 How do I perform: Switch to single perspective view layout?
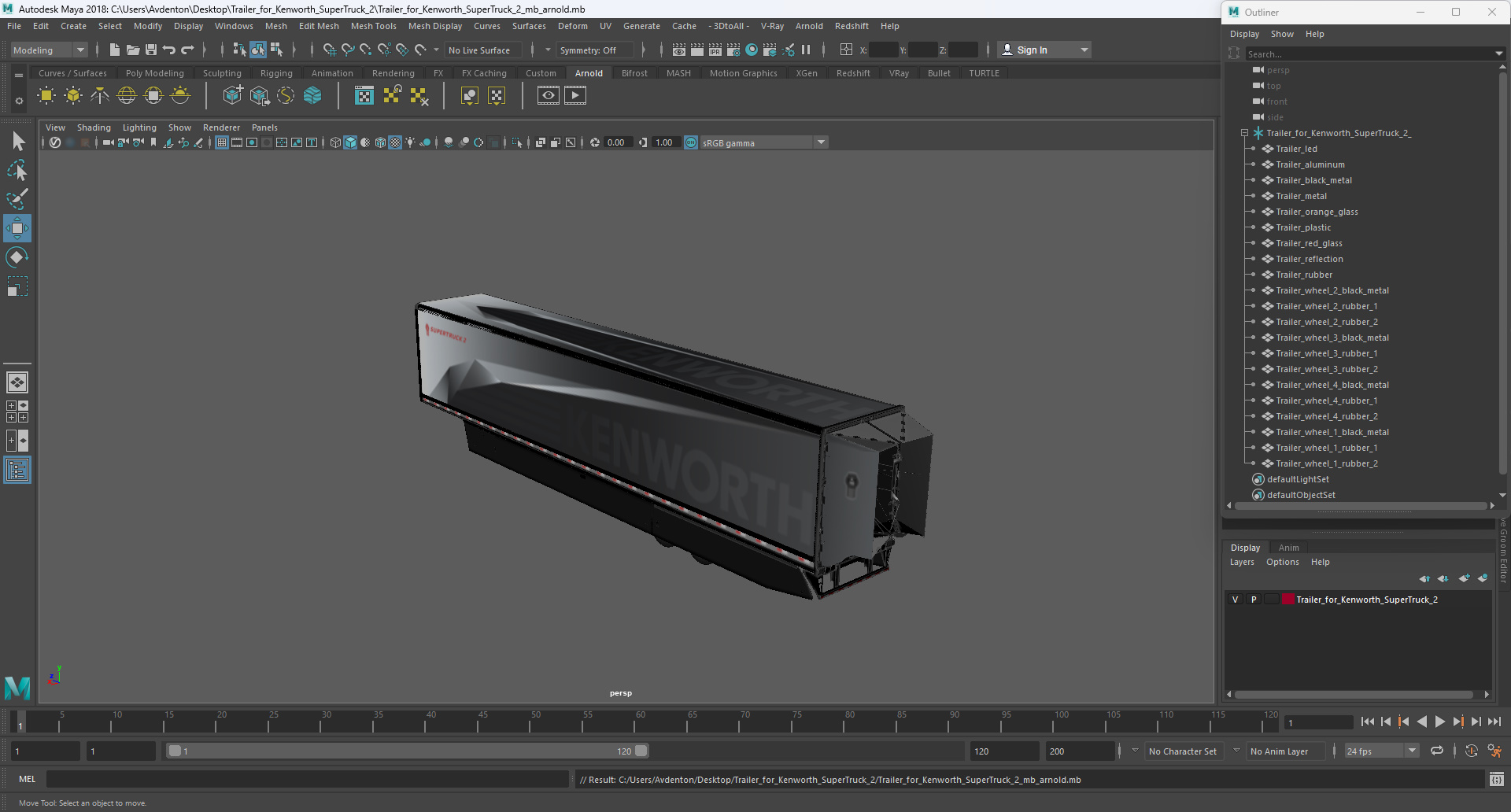[x=17, y=382]
